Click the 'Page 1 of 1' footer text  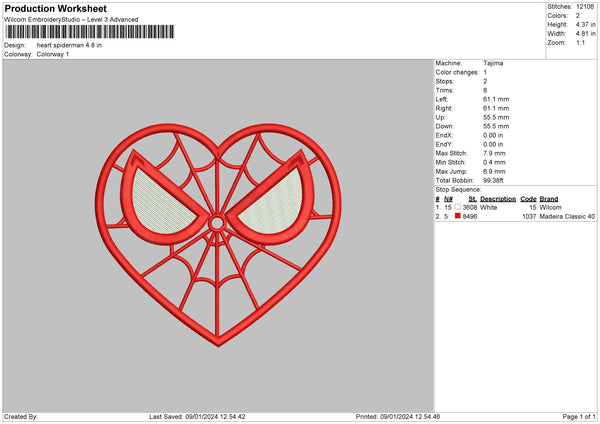pyautogui.click(x=579, y=417)
